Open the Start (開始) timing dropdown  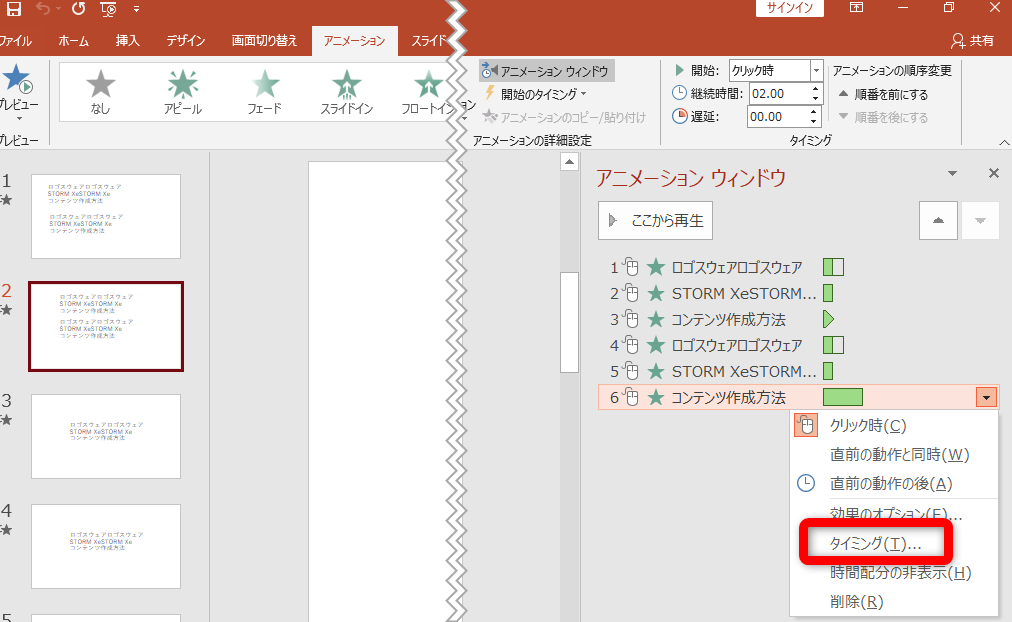(x=816, y=71)
